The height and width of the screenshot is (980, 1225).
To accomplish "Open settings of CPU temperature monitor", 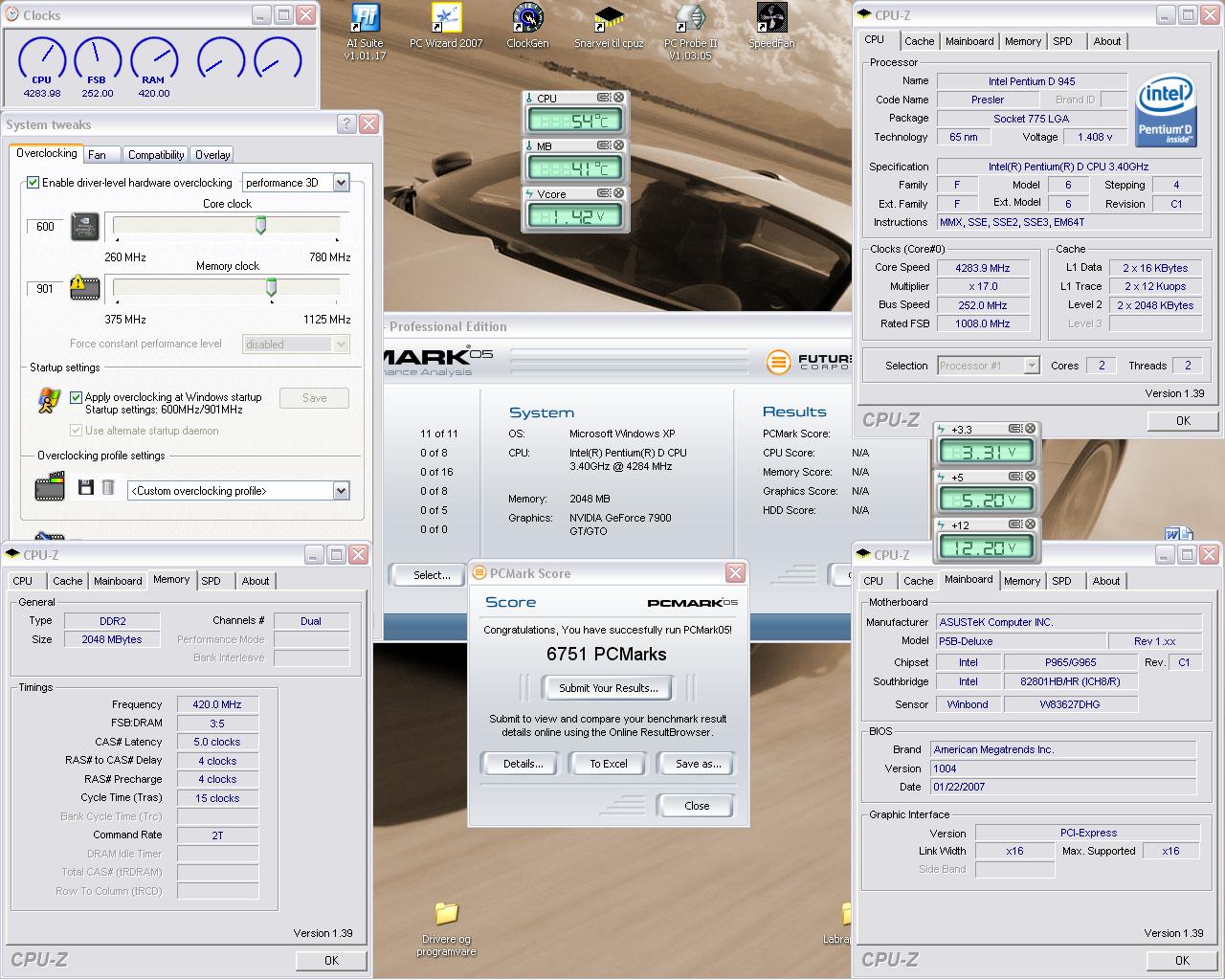I will pyautogui.click(x=604, y=98).
